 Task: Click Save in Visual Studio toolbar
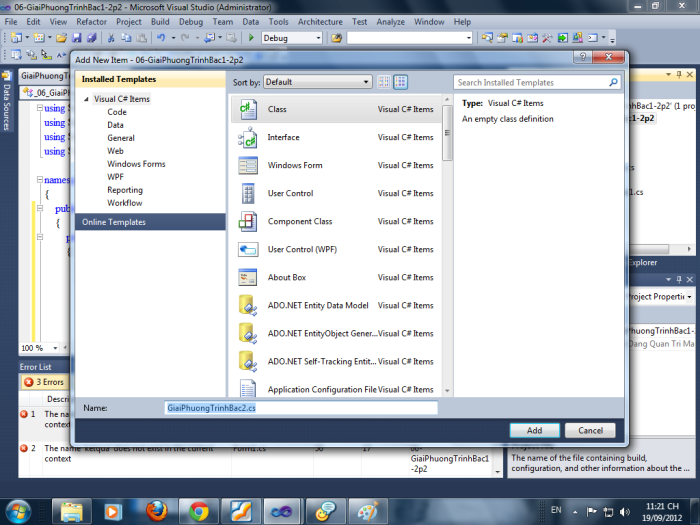click(x=77, y=38)
